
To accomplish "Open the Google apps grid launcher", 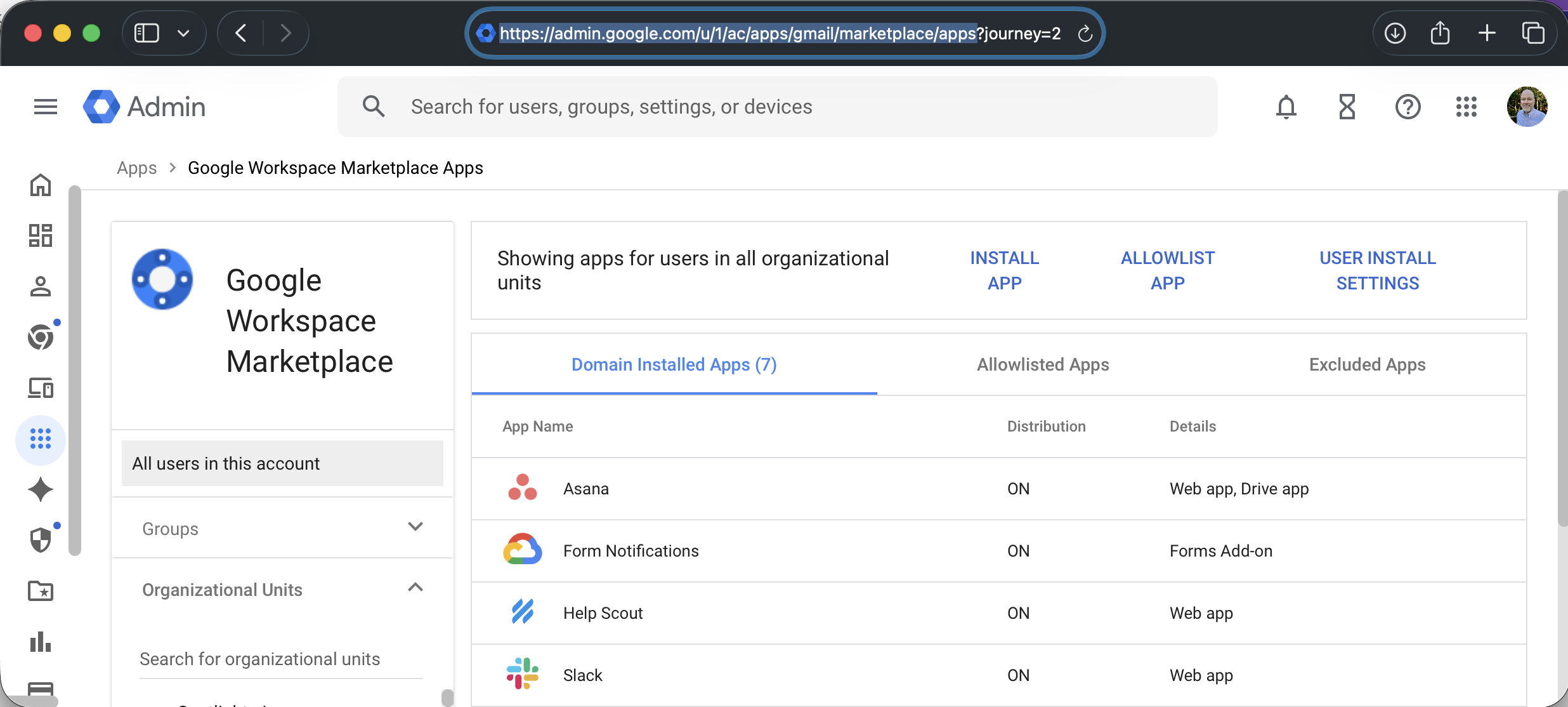I will tap(1466, 107).
